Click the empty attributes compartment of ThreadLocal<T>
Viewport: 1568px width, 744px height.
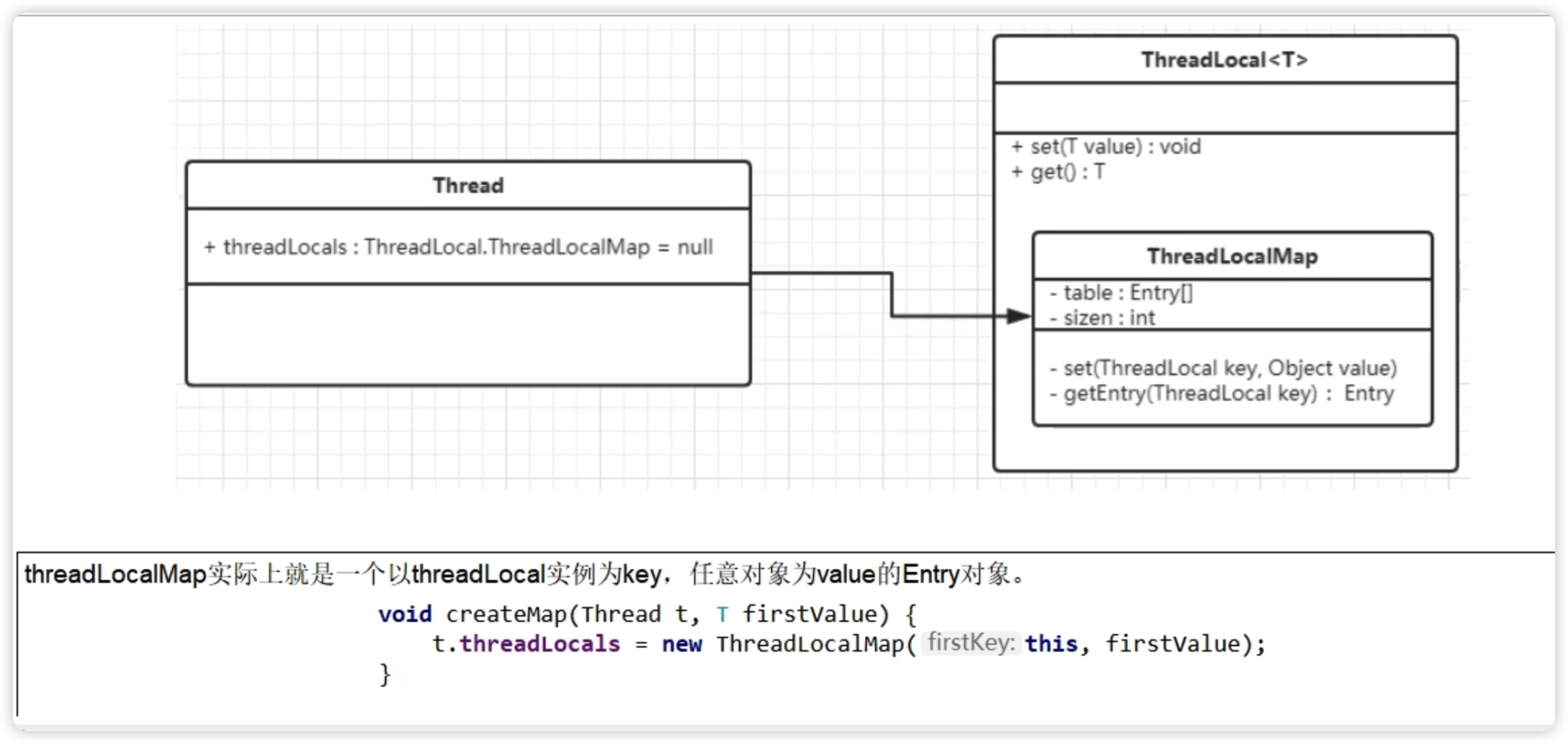(1224, 108)
